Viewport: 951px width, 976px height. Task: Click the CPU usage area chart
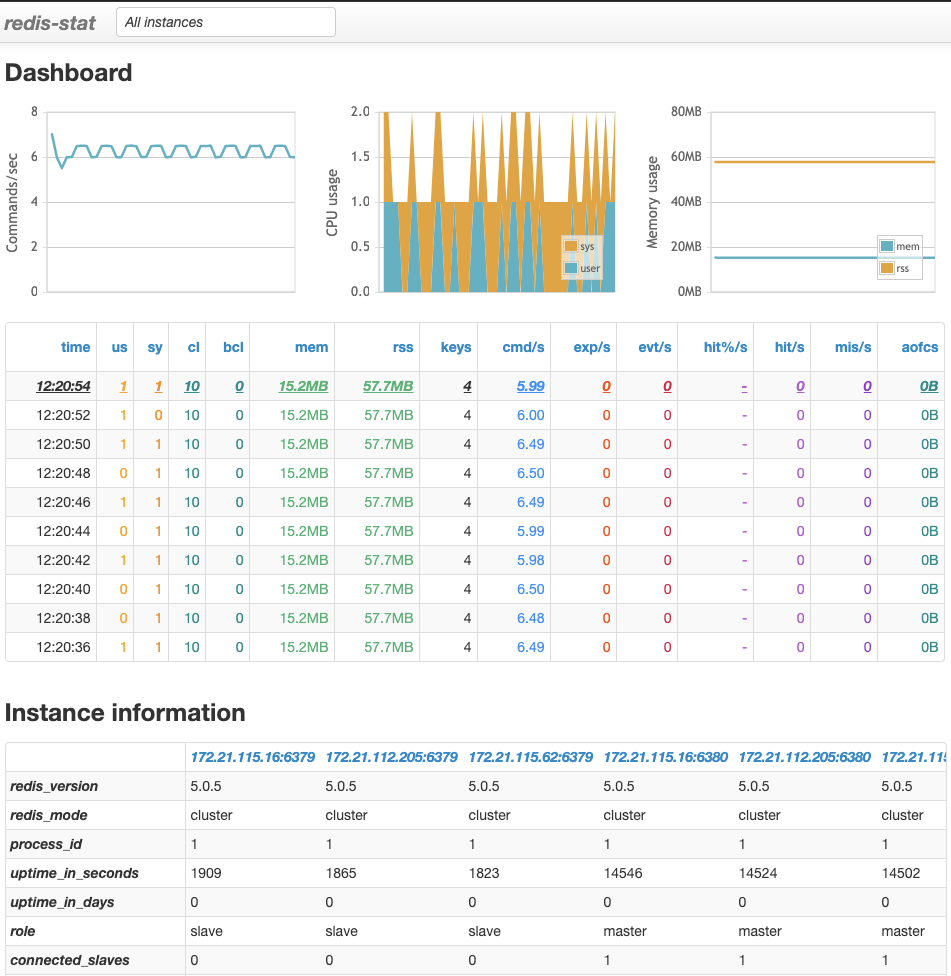tap(498, 202)
